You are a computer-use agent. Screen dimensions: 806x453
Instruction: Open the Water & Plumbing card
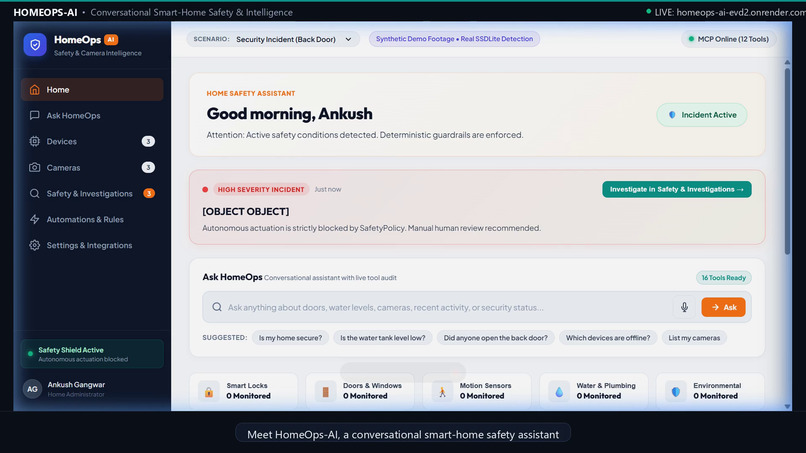(x=594, y=391)
